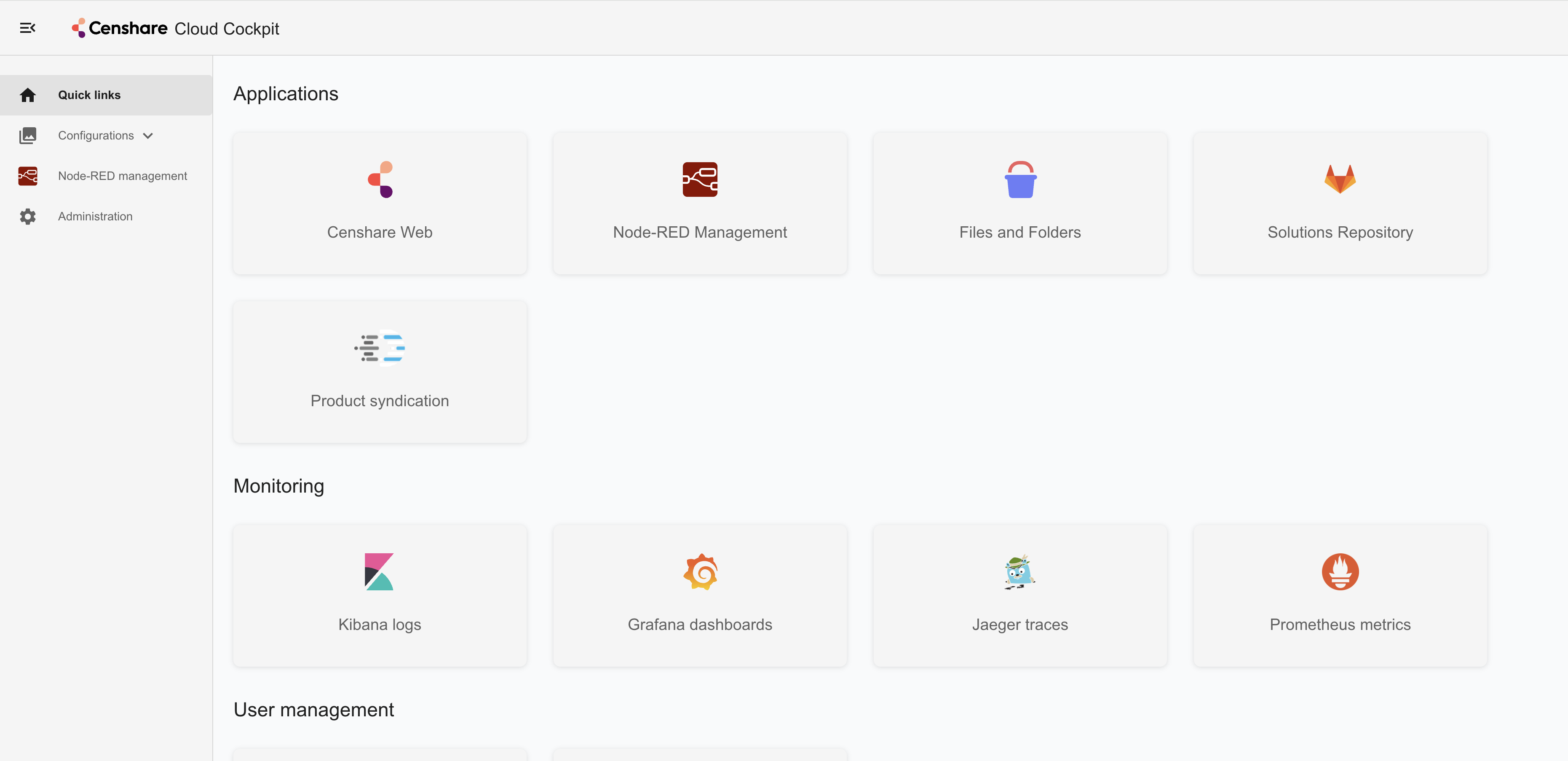
Task: Select Quick links in sidebar
Action: (89, 95)
